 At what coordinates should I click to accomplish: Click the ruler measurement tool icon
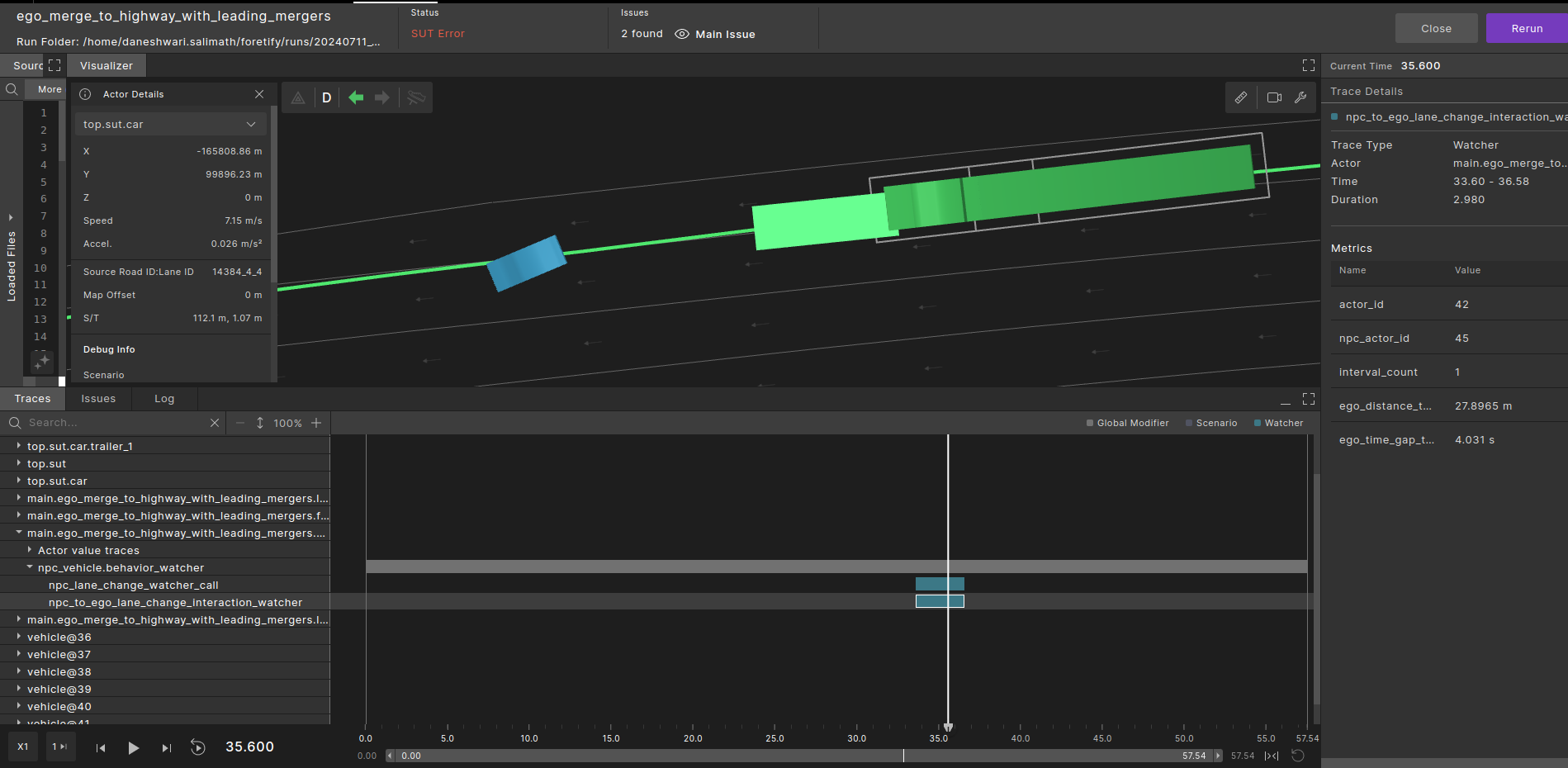coord(1240,97)
